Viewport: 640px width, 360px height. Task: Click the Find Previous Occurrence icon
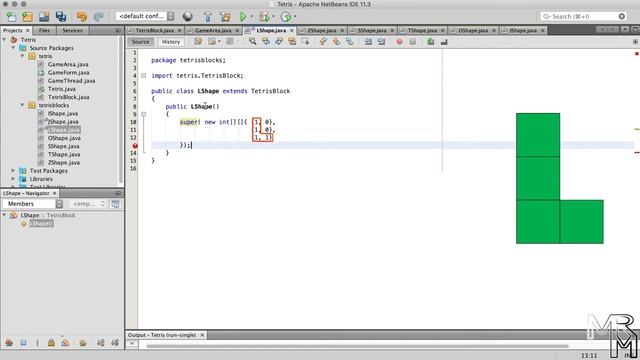pyautogui.click(x=266, y=42)
